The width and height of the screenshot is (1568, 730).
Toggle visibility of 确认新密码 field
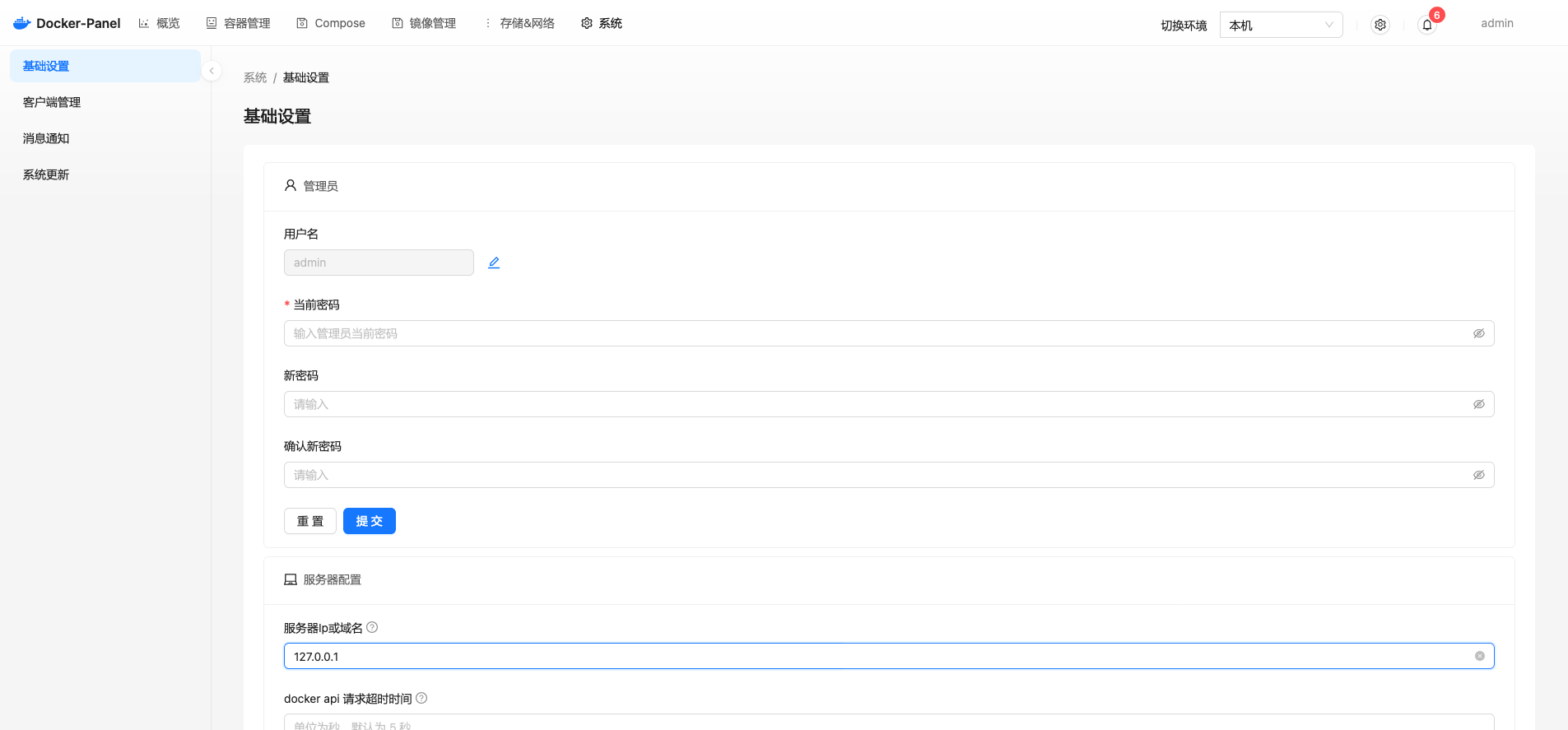click(x=1478, y=475)
